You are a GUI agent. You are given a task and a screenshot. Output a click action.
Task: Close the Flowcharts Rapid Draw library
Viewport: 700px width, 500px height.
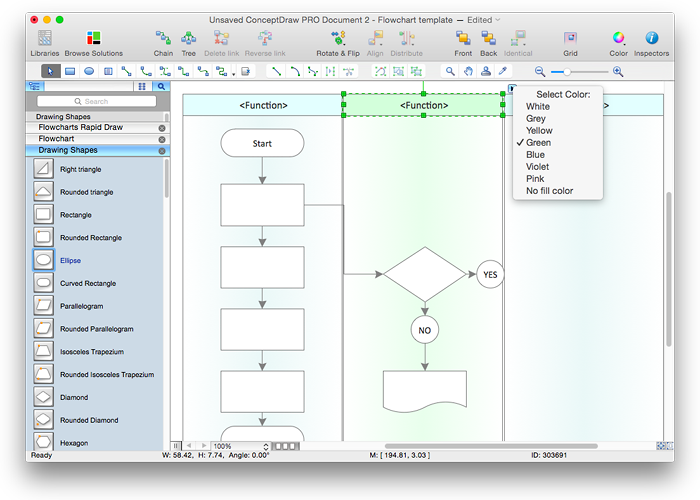click(162, 128)
